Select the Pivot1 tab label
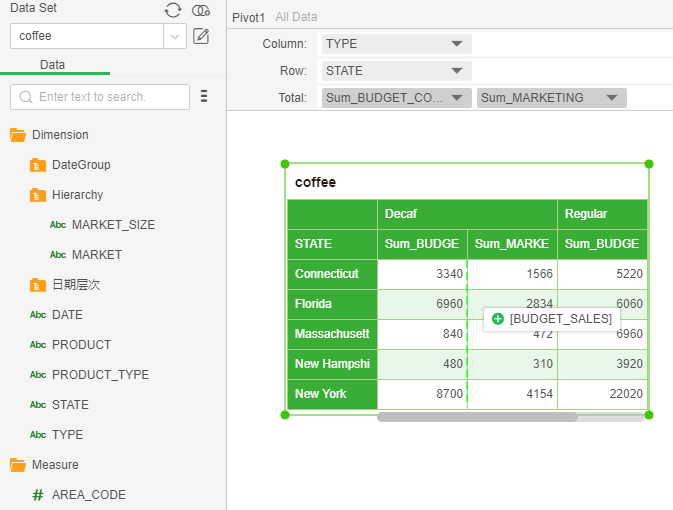673x510 pixels. (249, 18)
